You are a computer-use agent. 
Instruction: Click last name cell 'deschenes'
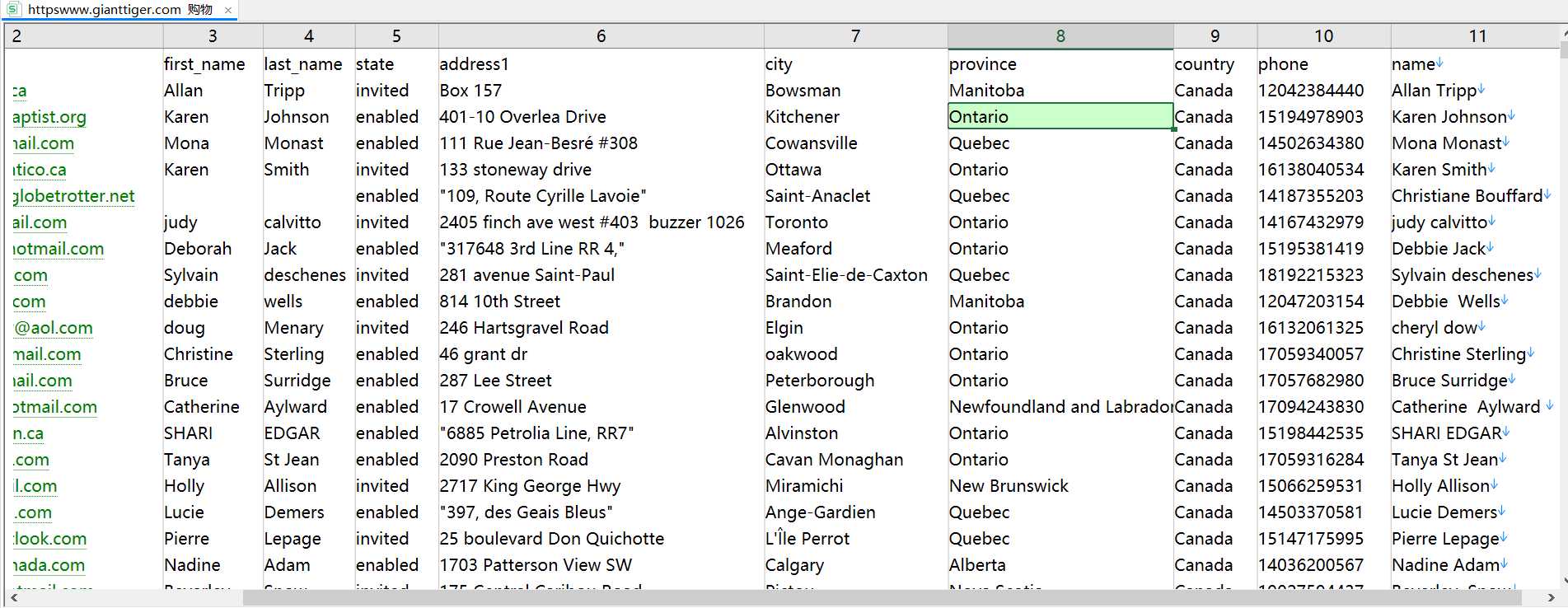pyautogui.click(x=309, y=275)
